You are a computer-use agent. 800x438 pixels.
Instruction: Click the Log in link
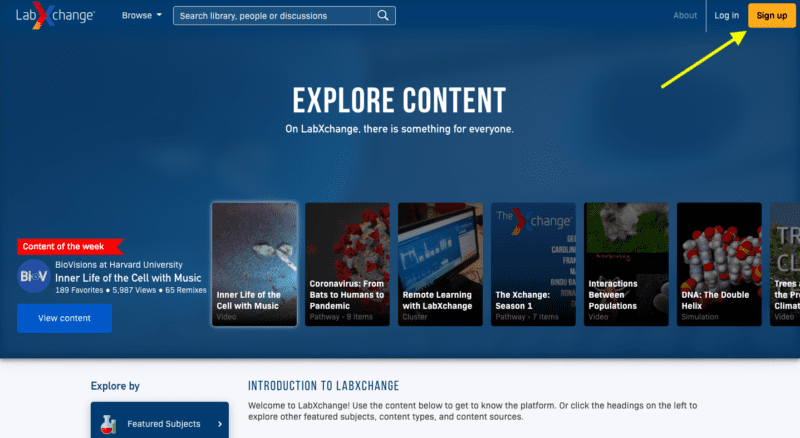[x=726, y=15]
